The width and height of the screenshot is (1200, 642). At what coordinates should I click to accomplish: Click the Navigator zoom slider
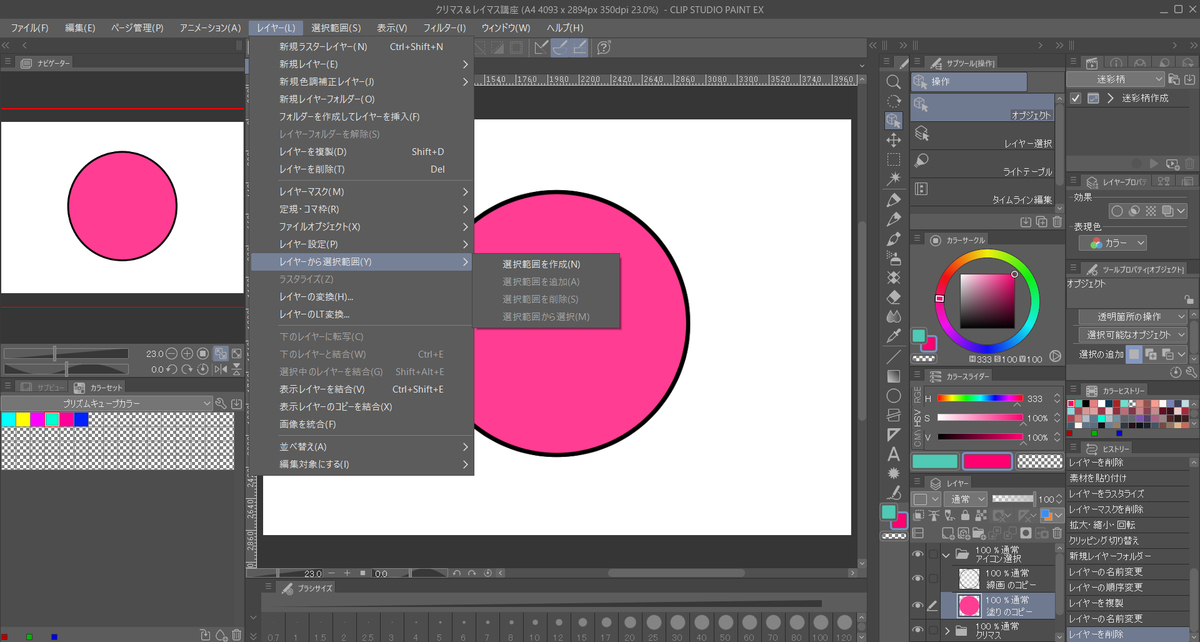pyautogui.click(x=66, y=353)
